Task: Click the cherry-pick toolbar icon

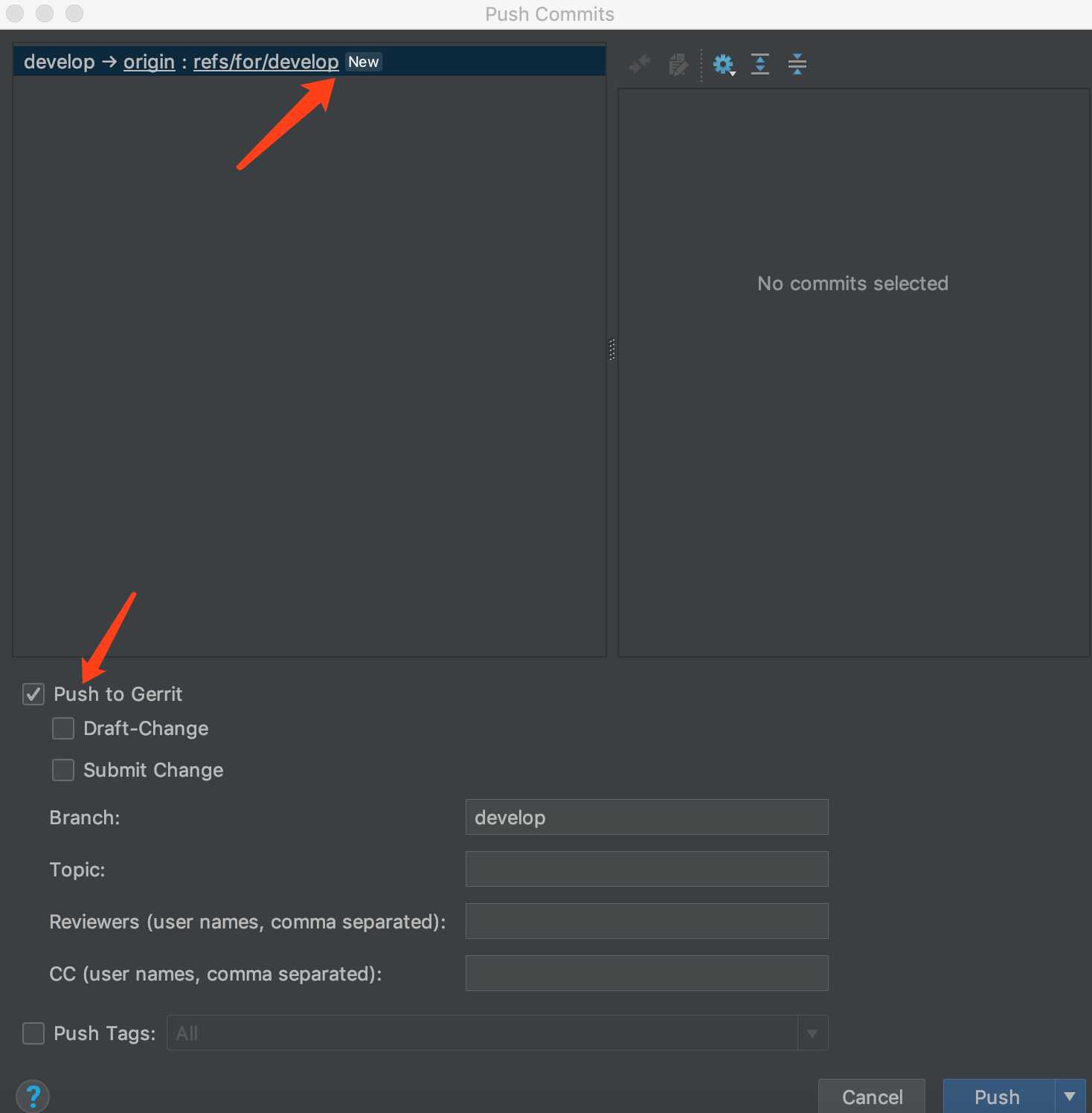Action: (639, 65)
